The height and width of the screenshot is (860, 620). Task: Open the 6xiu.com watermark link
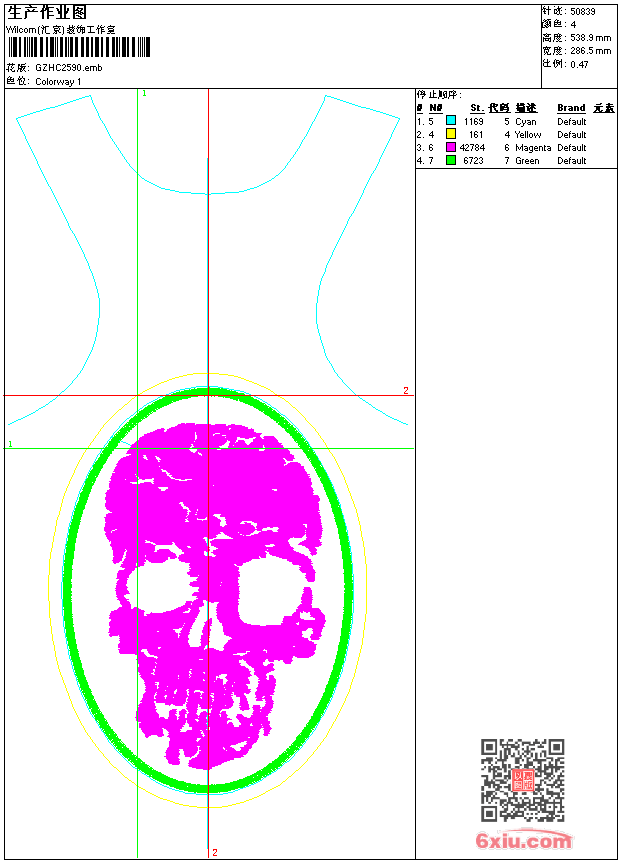point(523,840)
